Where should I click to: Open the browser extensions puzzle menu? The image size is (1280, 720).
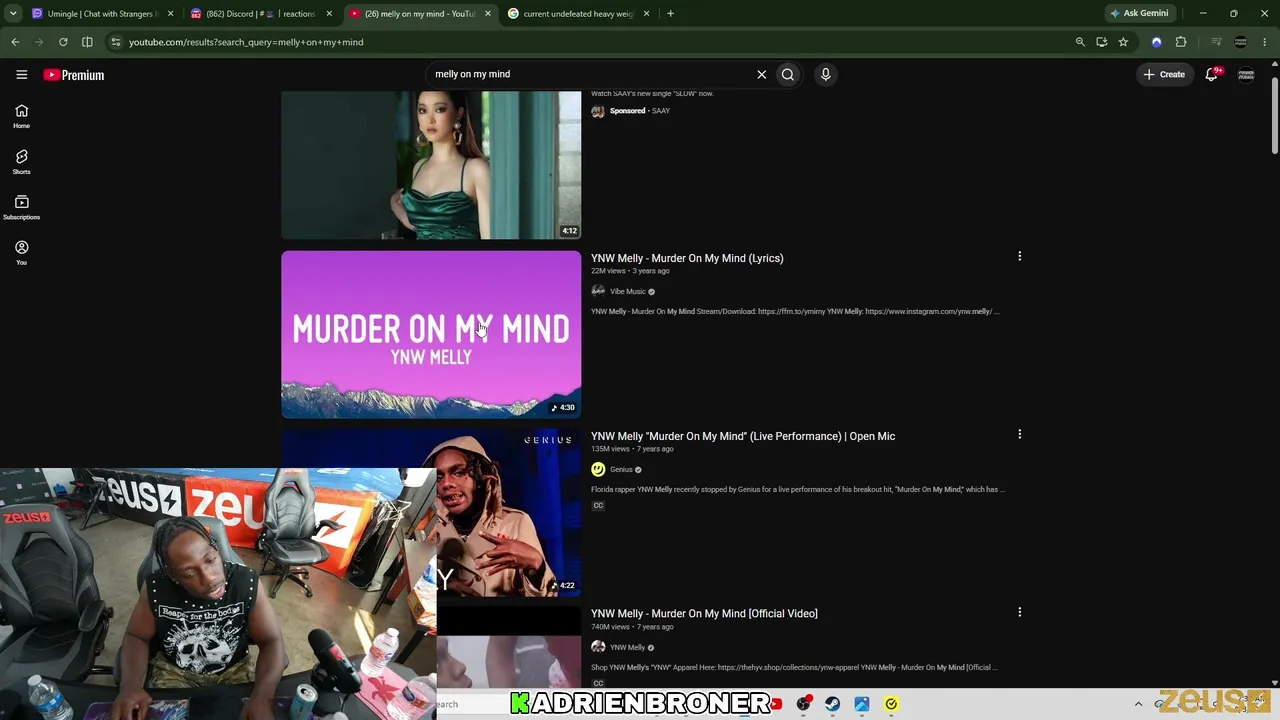[x=1181, y=42]
